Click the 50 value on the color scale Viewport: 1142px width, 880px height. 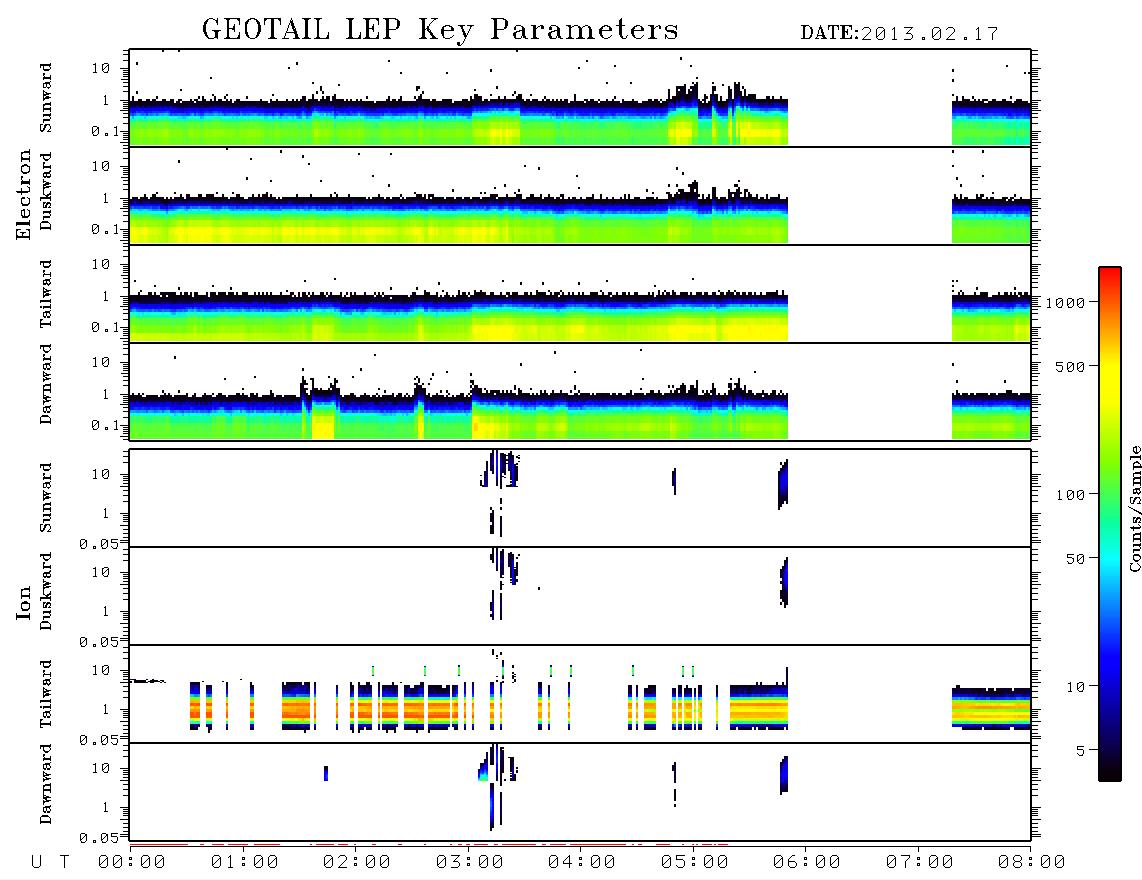click(1075, 559)
